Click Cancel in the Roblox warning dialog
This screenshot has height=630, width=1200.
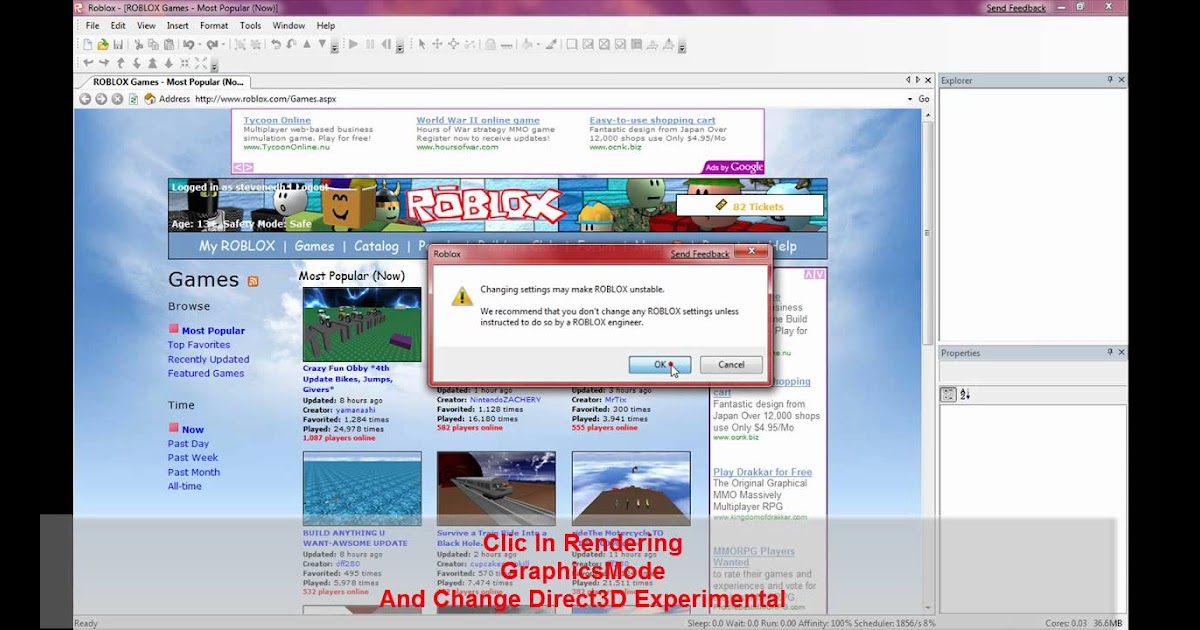731,365
